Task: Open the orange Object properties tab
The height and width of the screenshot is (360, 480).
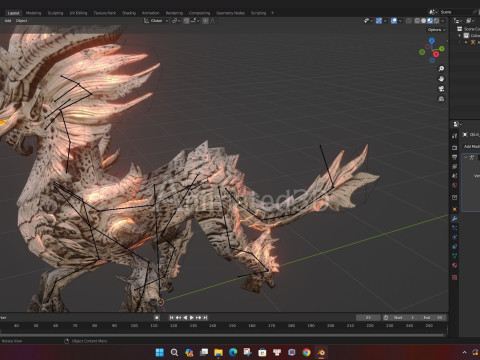Action: (x=454, y=209)
